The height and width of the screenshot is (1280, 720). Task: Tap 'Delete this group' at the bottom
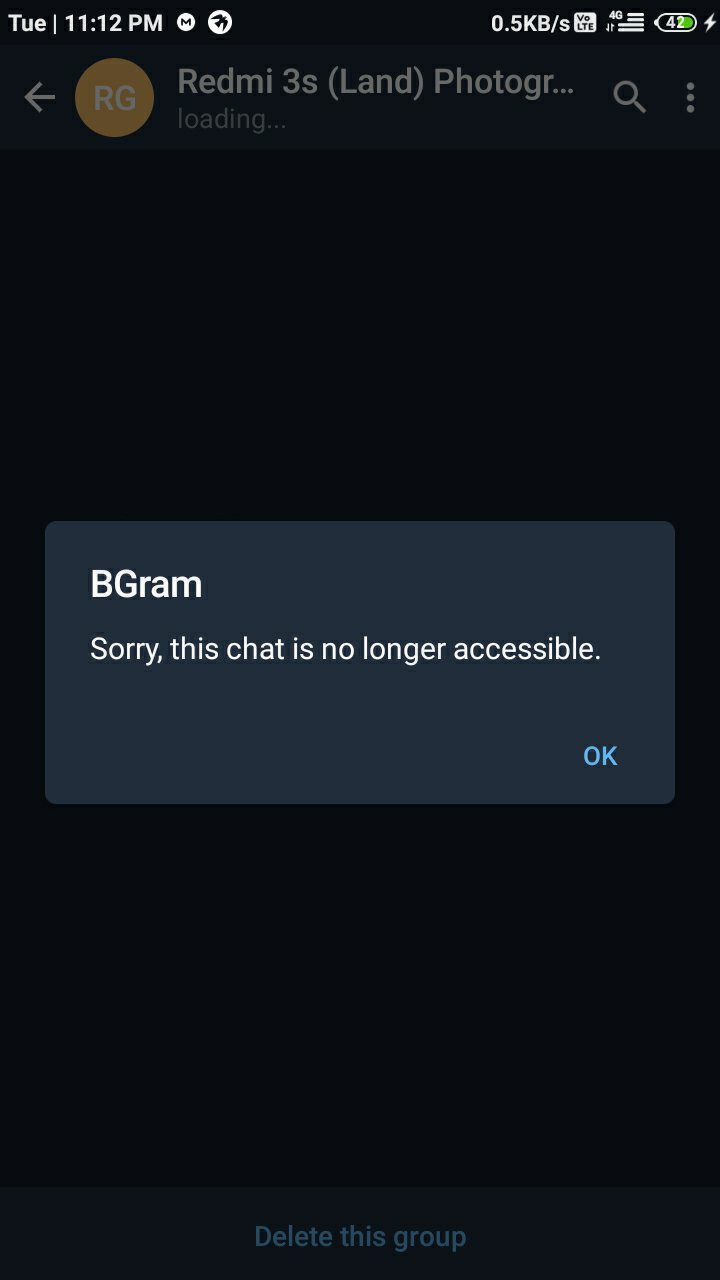(360, 1237)
